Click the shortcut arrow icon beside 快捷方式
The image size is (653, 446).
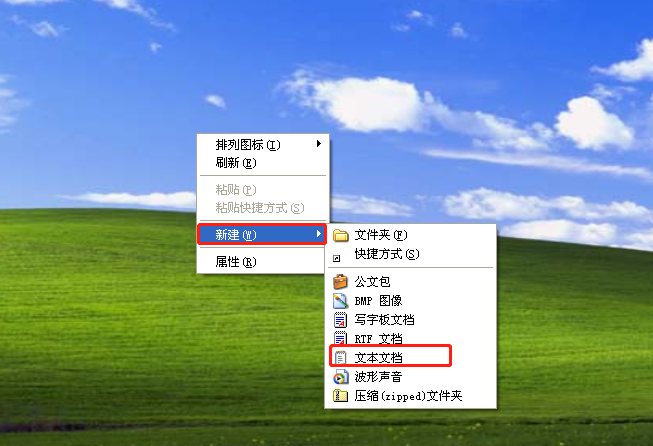coord(337,259)
